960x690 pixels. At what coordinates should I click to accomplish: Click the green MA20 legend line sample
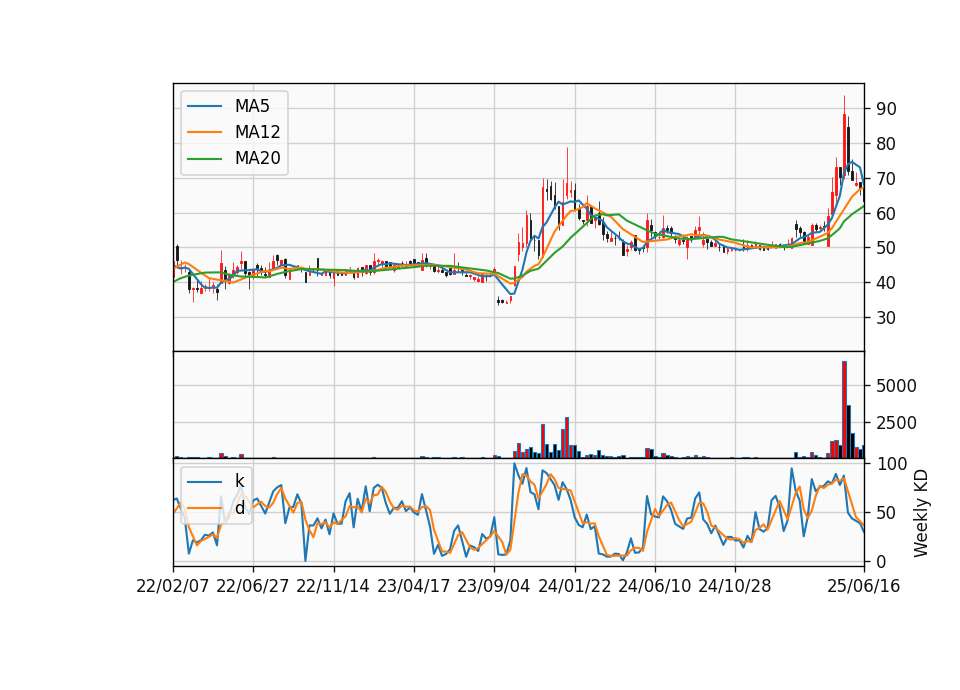point(204,159)
